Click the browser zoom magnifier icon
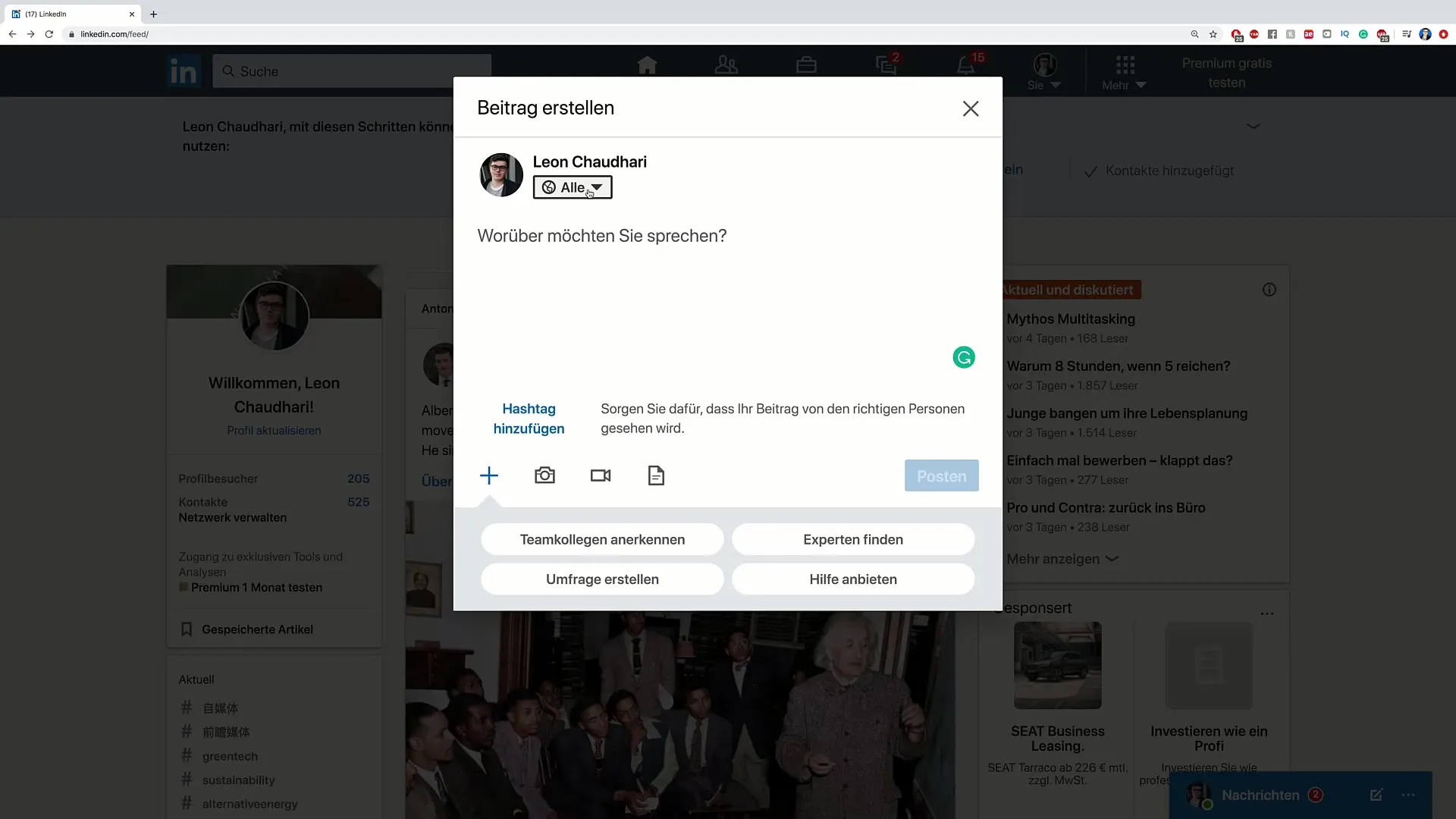This screenshot has width=1456, height=819. tap(1194, 34)
